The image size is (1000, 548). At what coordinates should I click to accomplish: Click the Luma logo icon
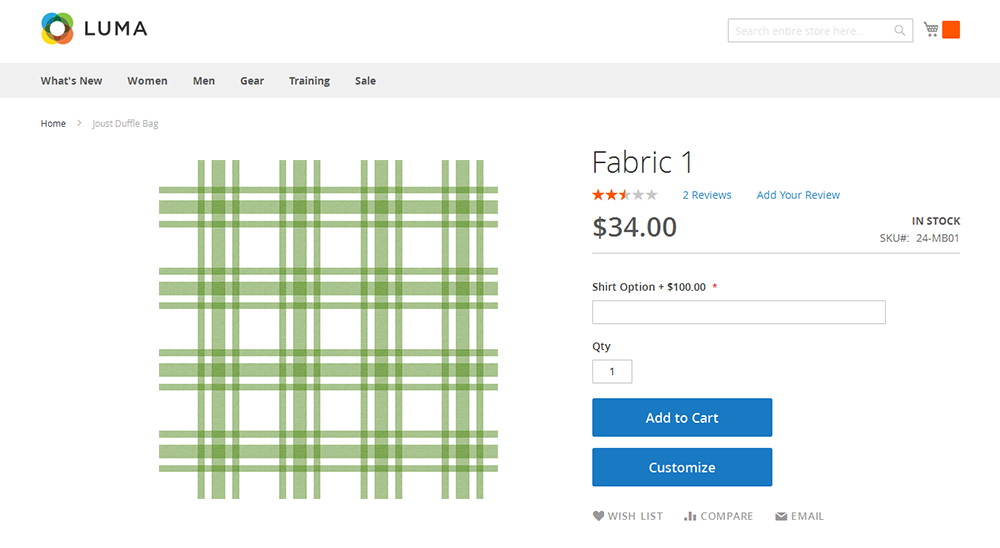[x=57, y=29]
